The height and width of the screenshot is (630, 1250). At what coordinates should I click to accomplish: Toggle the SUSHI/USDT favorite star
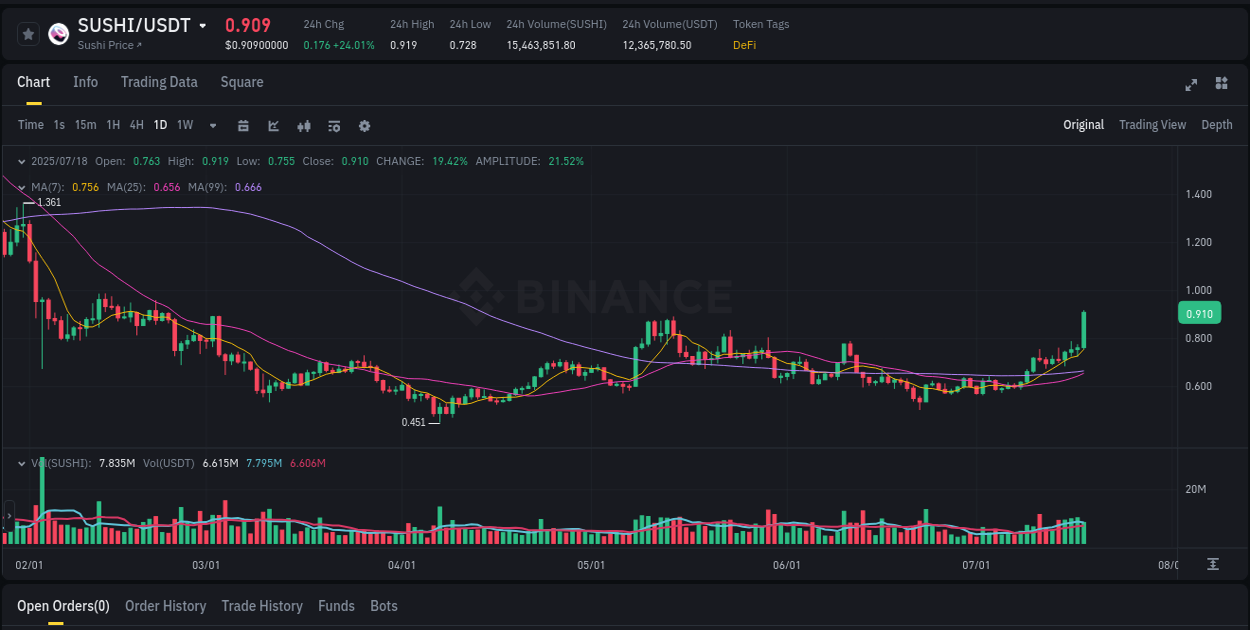28,33
